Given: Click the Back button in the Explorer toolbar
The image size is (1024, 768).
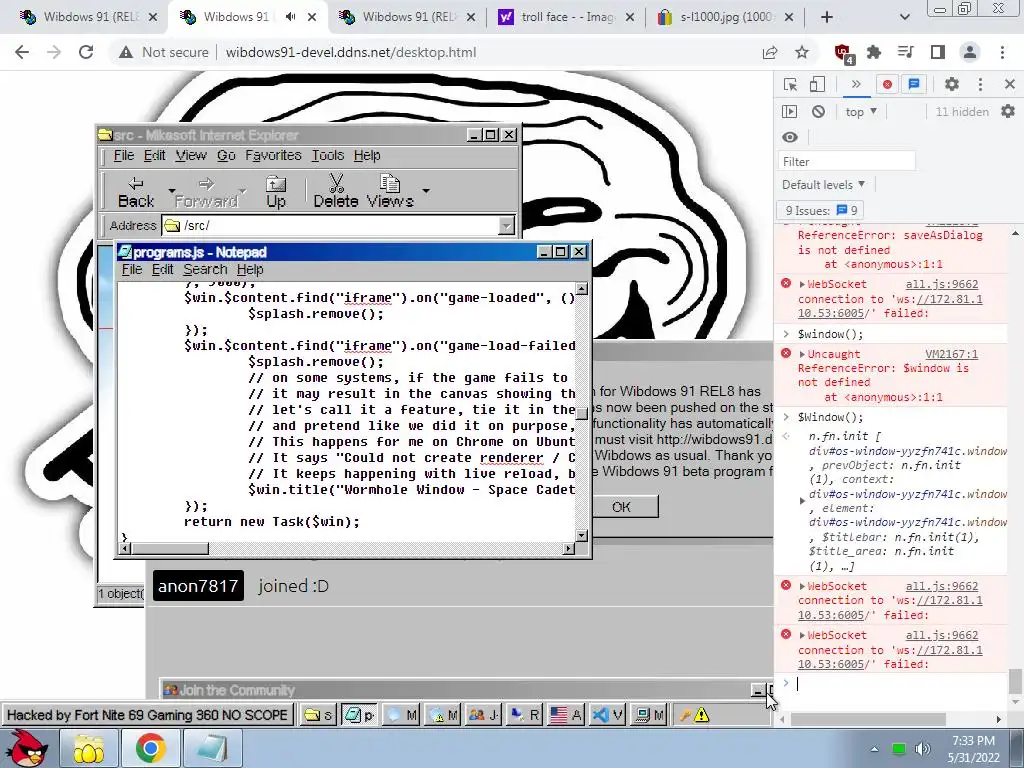Looking at the screenshot, I should pyautogui.click(x=136, y=191).
